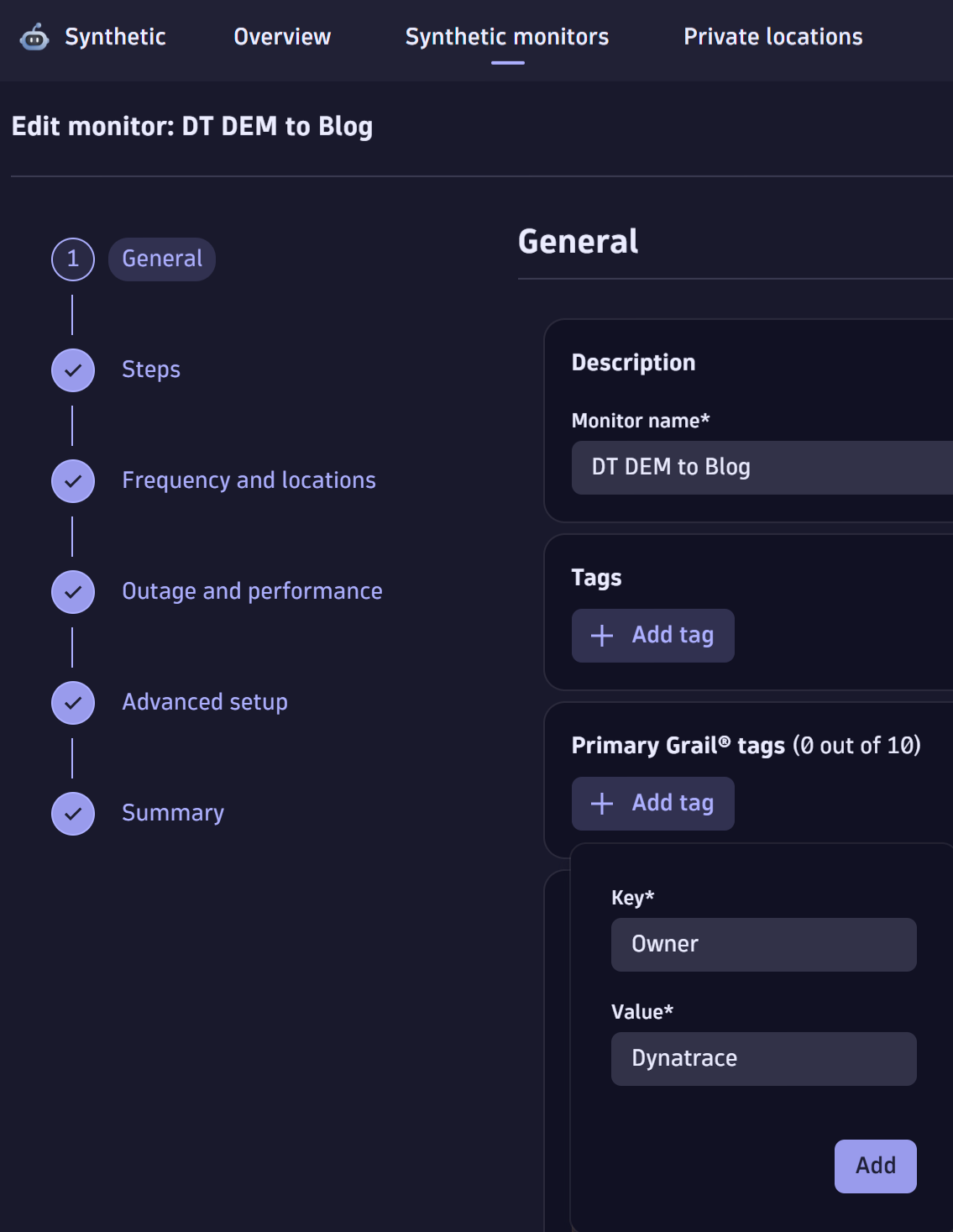Click the Value field containing Dynatrace
The image size is (953, 1232).
(763, 1058)
